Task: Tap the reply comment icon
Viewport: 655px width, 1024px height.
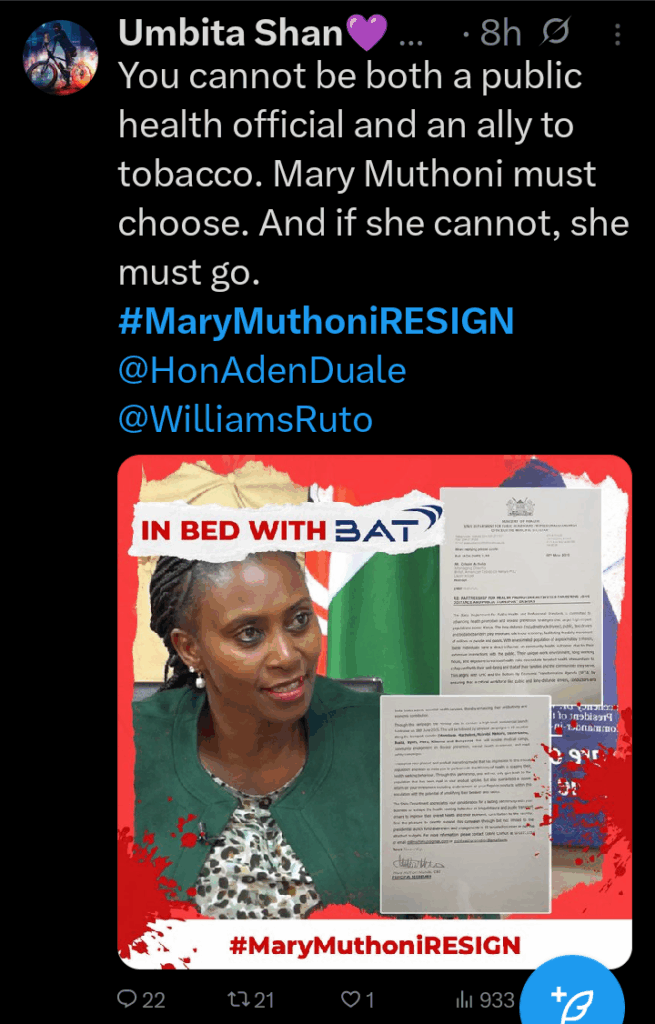Action: [x=127, y=999]
